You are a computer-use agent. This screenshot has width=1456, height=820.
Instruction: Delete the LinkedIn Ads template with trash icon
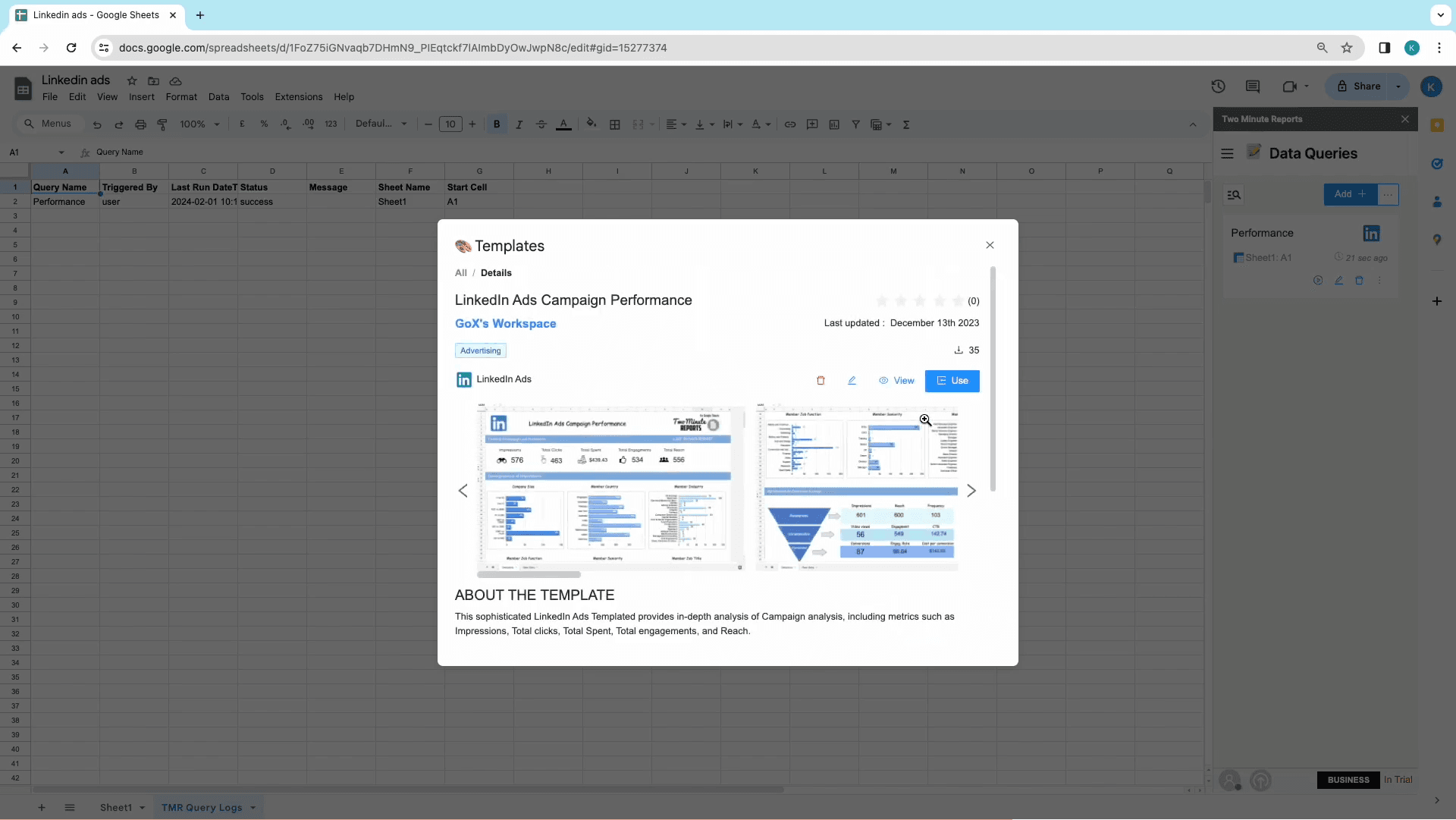click(821, 381)
